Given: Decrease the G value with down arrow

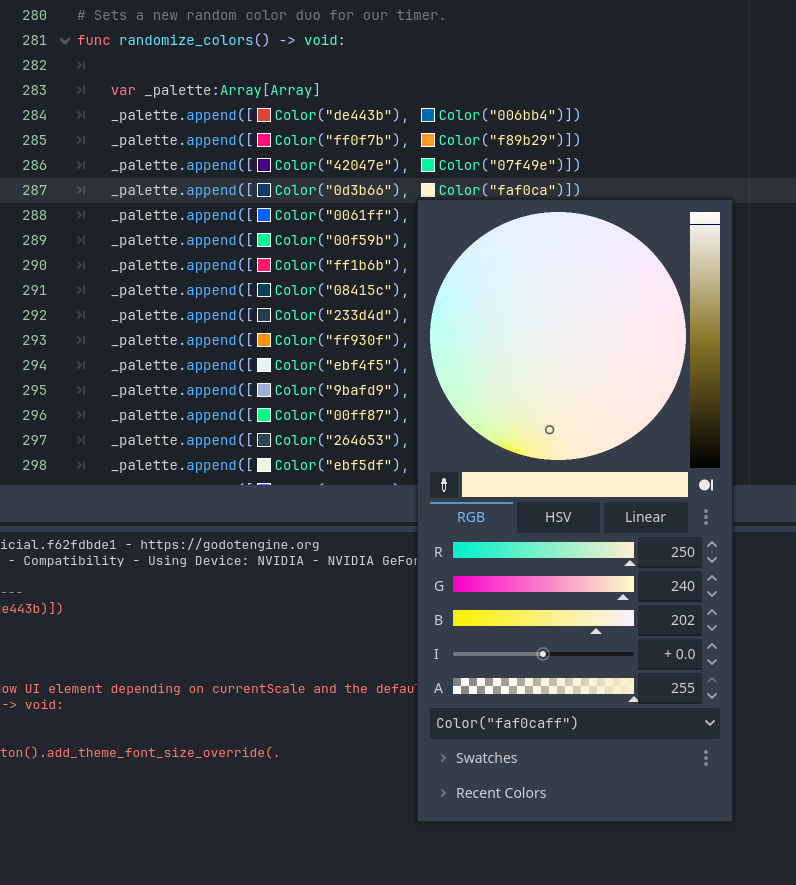Looking at the screenshot, I should pyautogui.click(x=712, y=594).
